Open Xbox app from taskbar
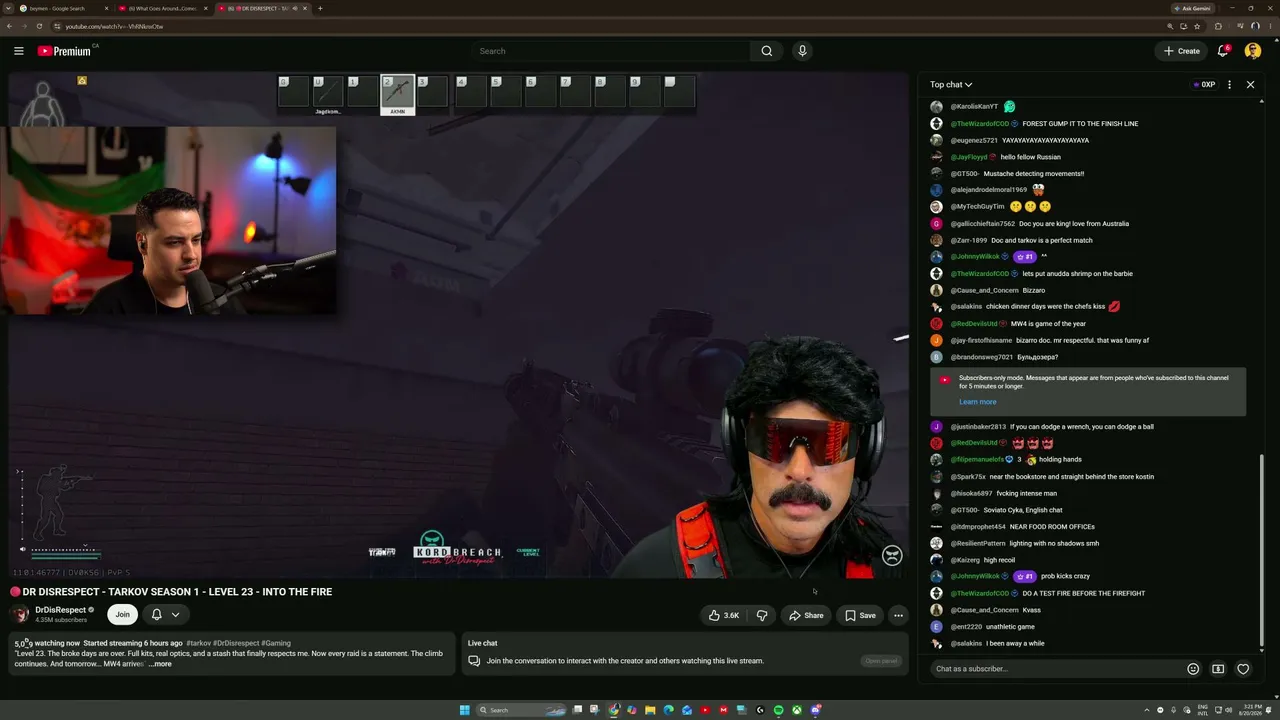This screenshot has height=720, width=1280. [797, 710]
